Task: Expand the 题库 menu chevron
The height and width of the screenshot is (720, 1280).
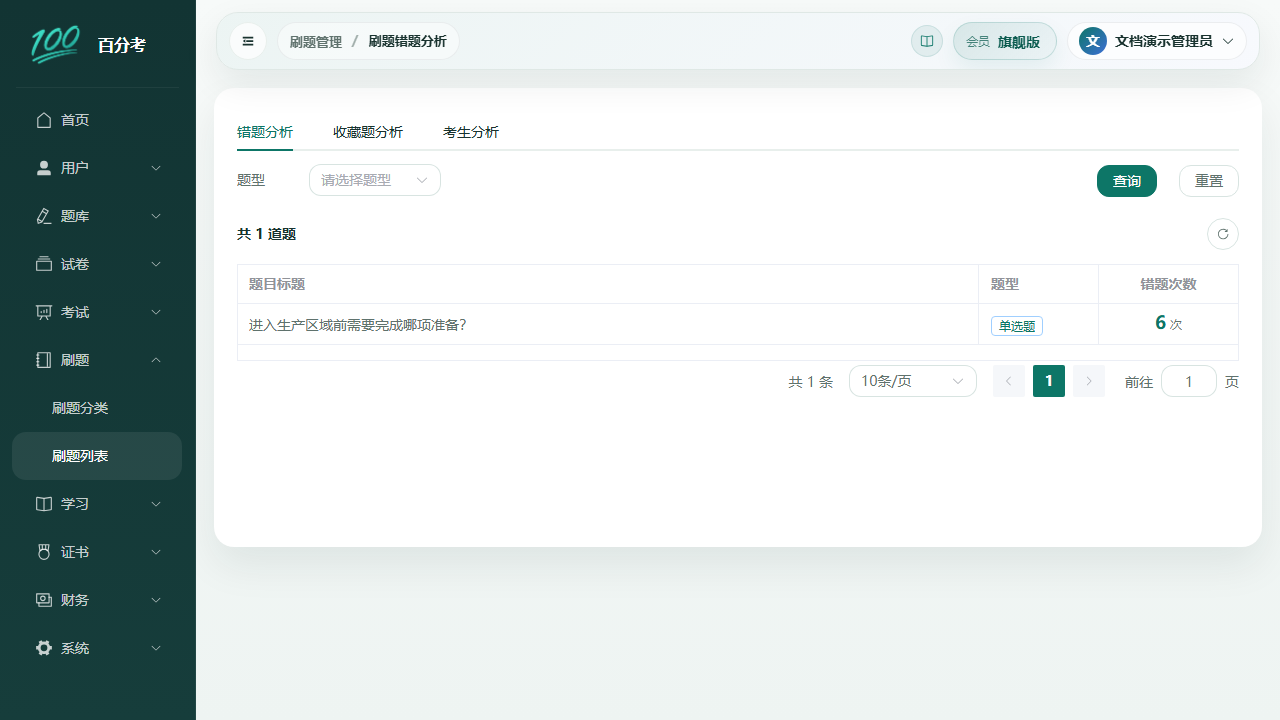Action: pos(156,216)
